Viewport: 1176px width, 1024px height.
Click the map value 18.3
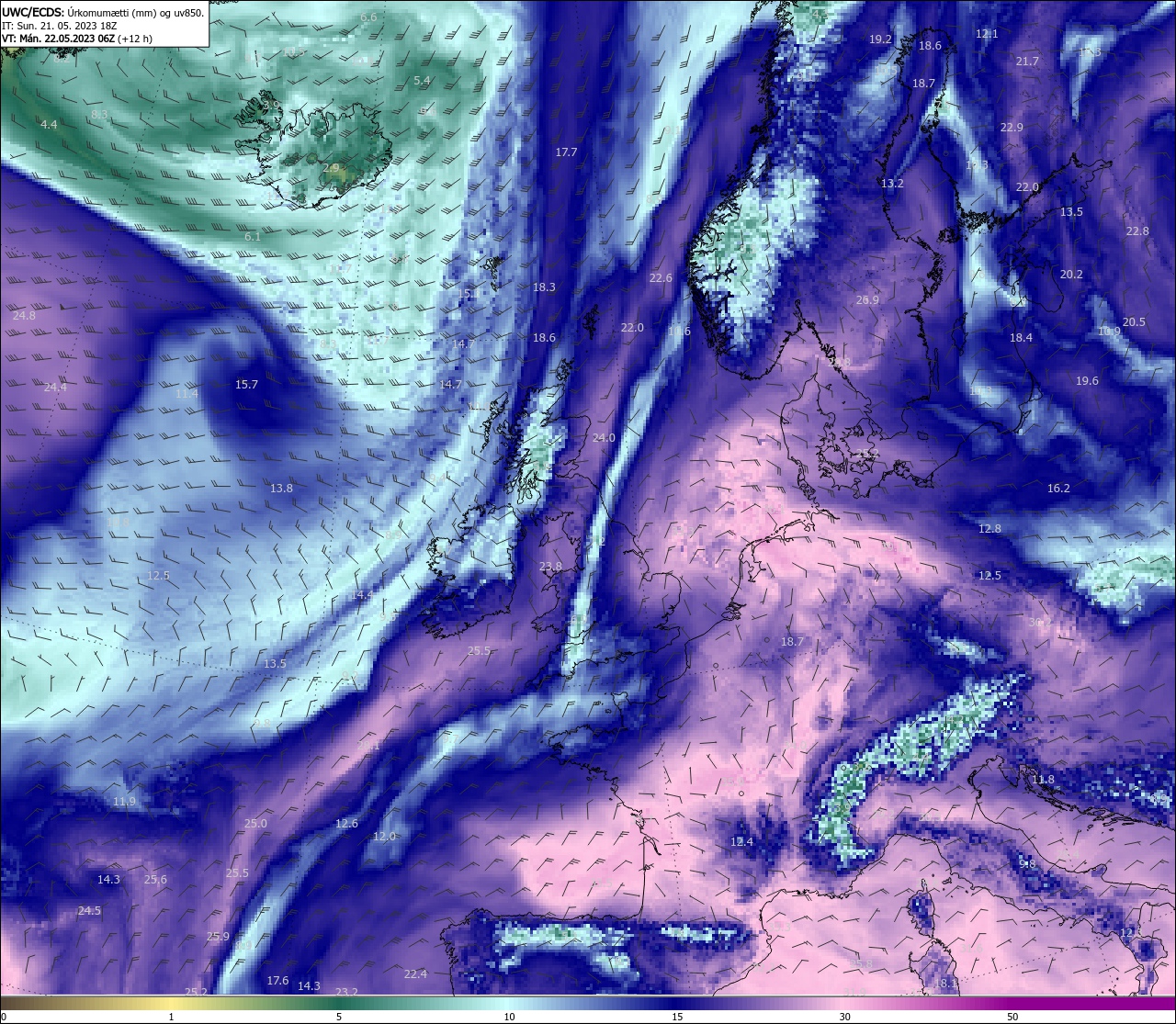(x=544, y=287)
